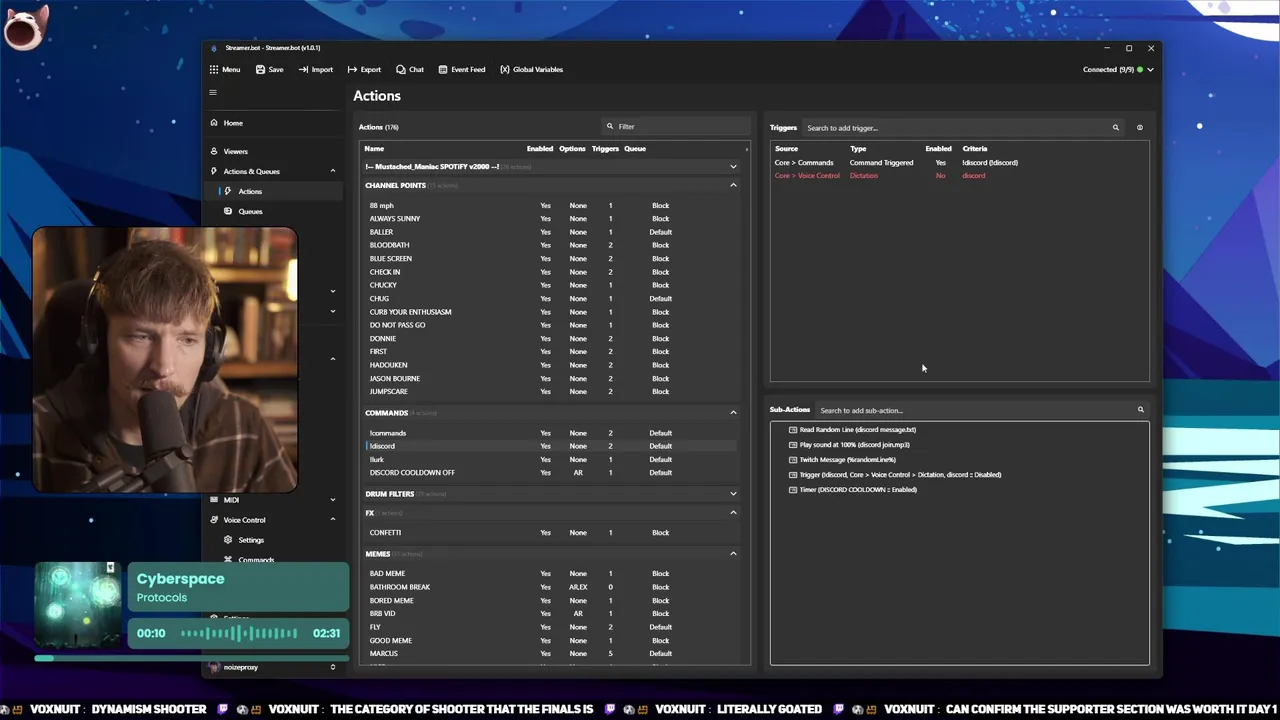Click the Voice Control Settings gear icon
This screenshot has height=720, width=1280.
228,540
